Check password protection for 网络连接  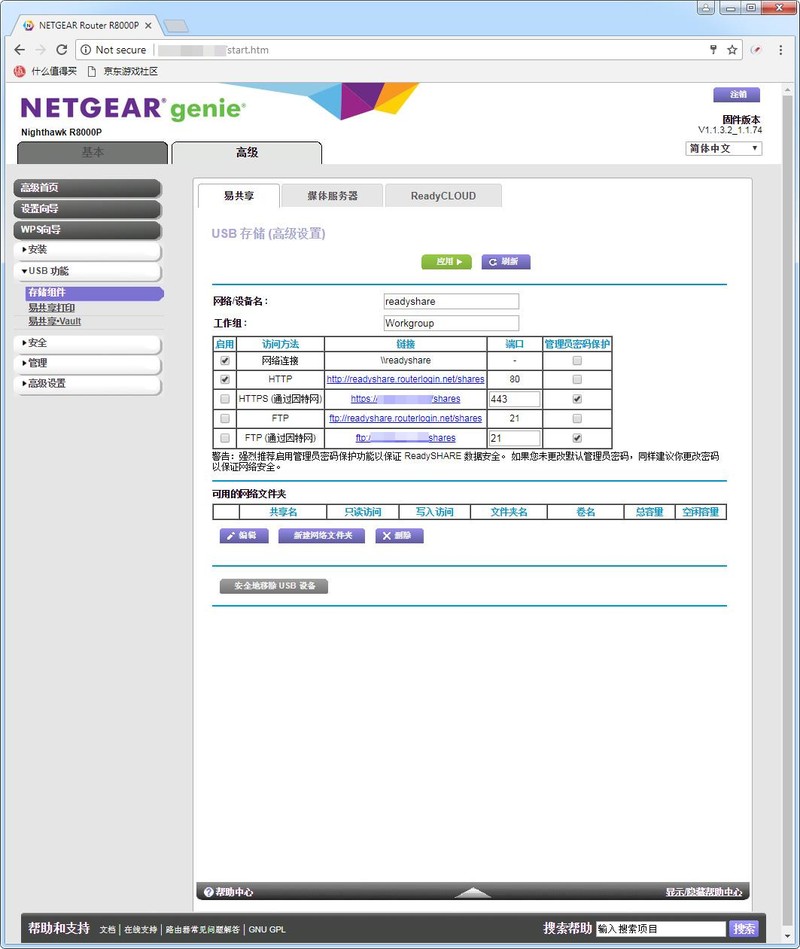(x=577, y=361)
